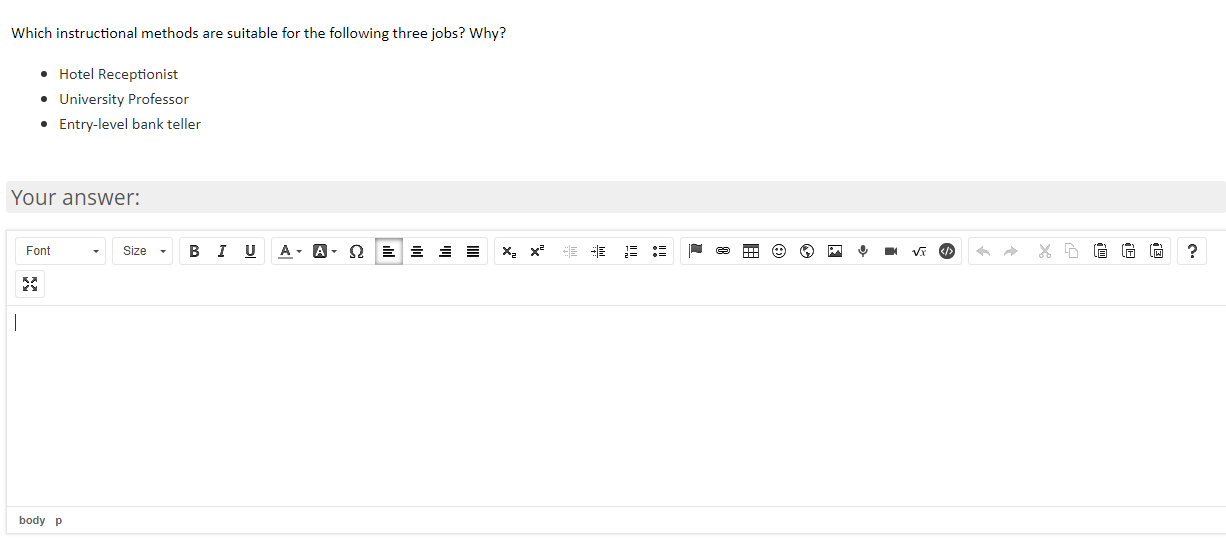Toggle underline formatting
1226x545 pixels.
[249, 251]
